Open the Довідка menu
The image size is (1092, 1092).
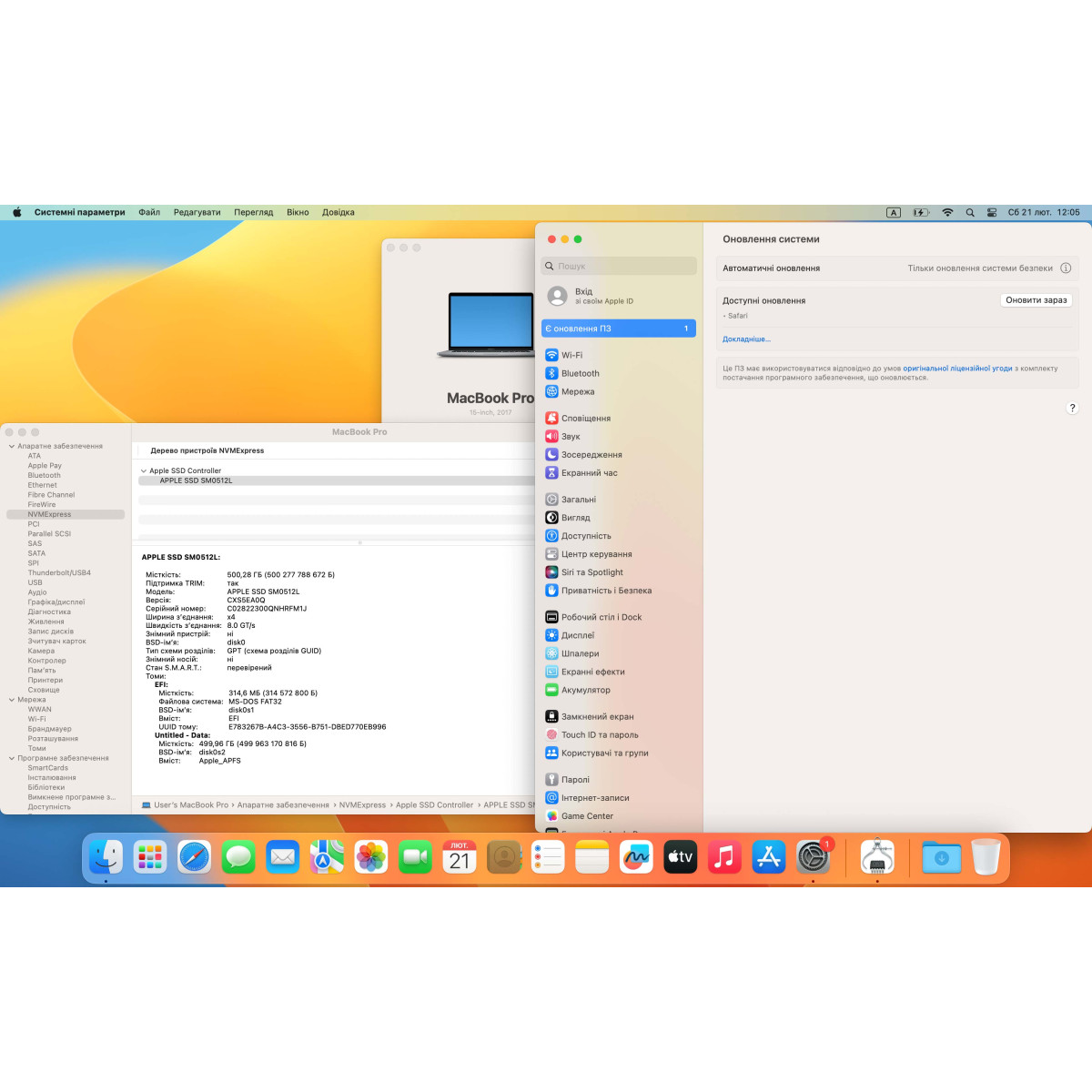click(339, 212)
